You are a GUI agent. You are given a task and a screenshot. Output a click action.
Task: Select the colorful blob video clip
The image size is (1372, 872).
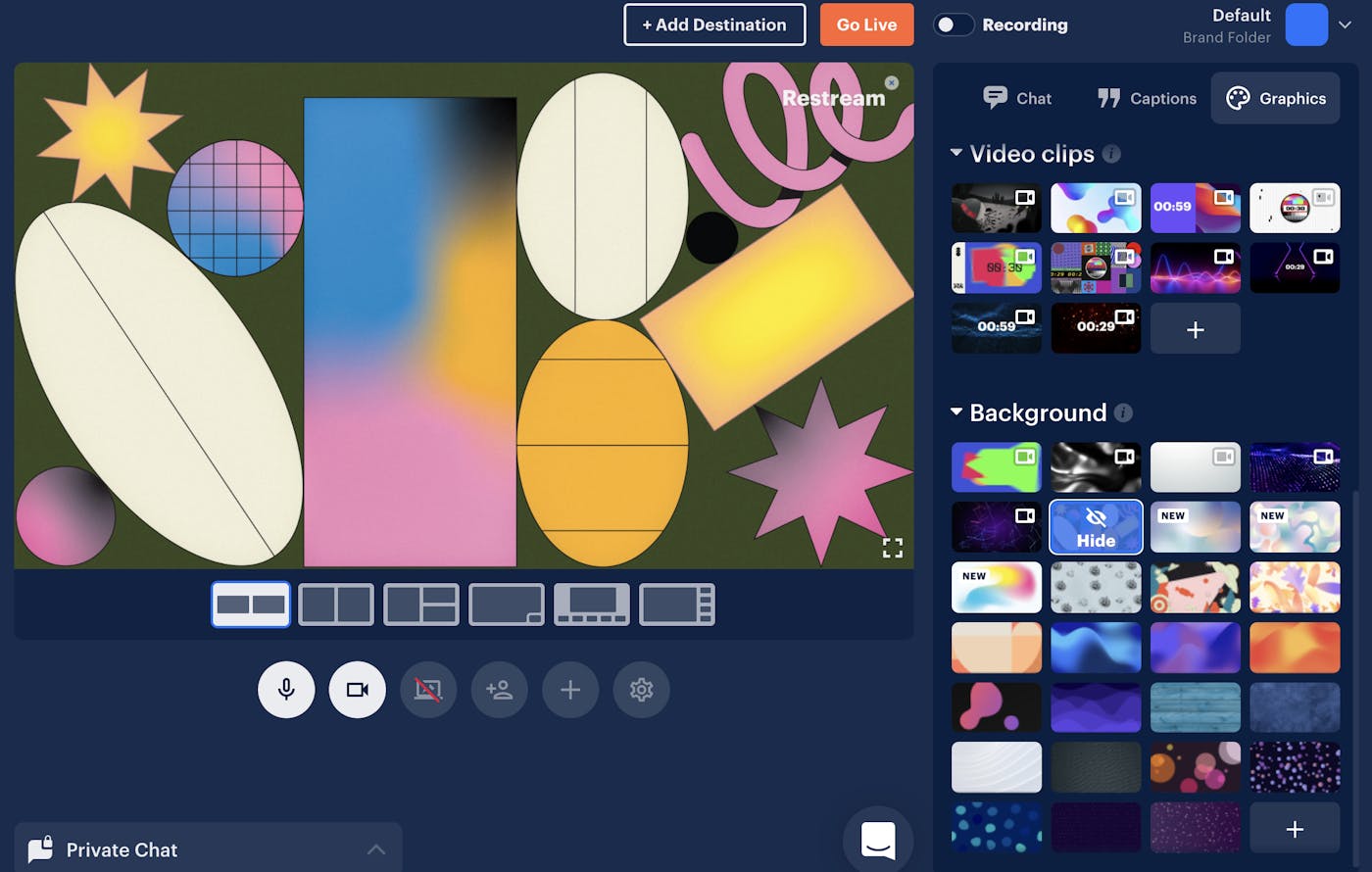(1096, 208)
